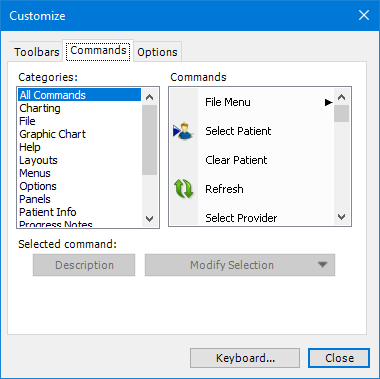Click the Description button

click(84, 265)
